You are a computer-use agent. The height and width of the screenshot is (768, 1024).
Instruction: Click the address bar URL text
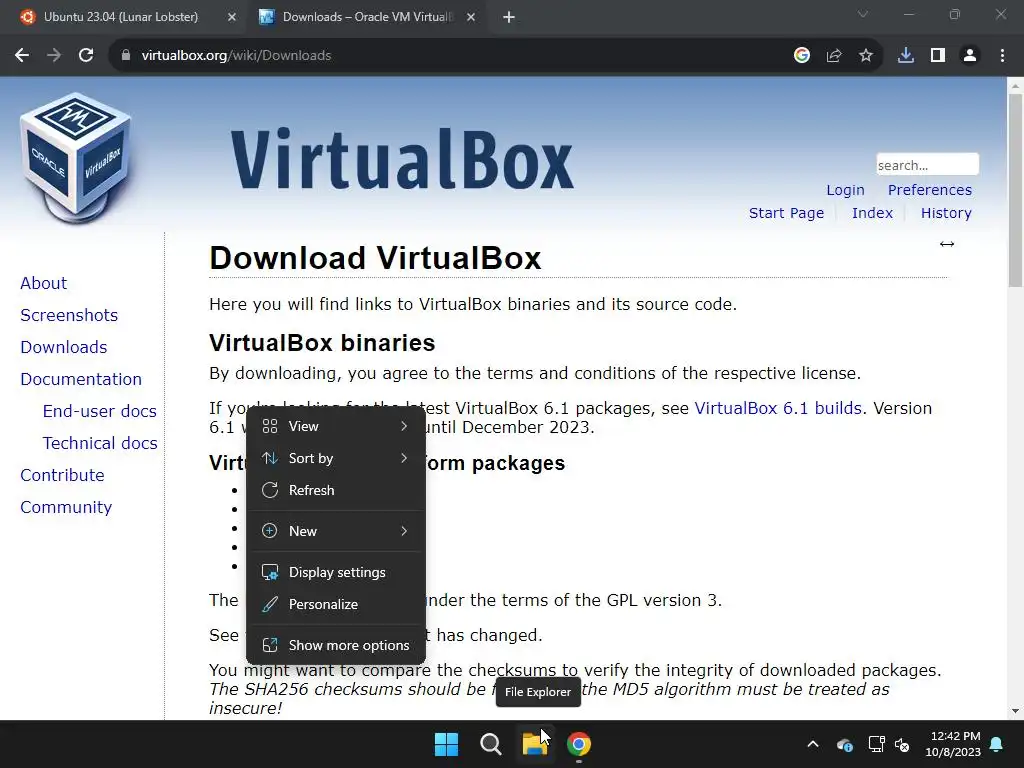[236, 56]
